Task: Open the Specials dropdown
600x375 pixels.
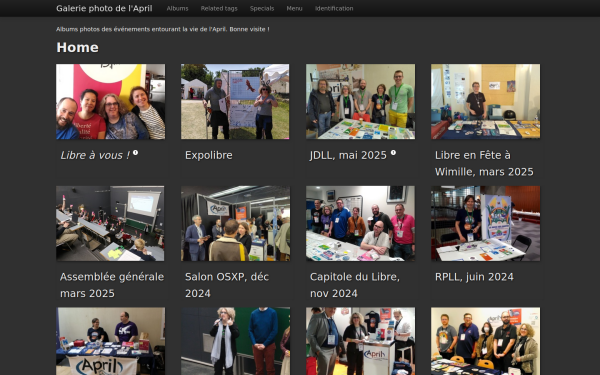Action: click(262, 8)
